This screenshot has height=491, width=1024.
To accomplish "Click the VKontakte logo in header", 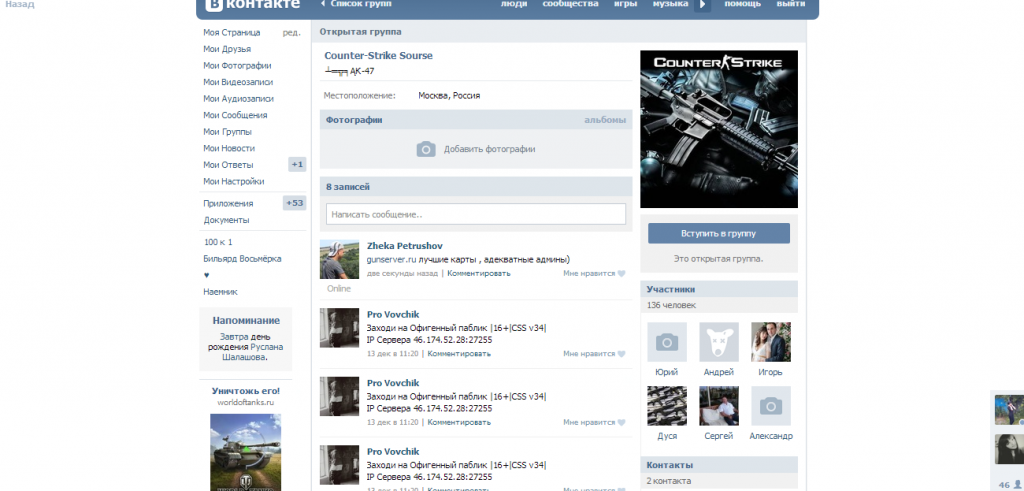I will tap(252, 5).
